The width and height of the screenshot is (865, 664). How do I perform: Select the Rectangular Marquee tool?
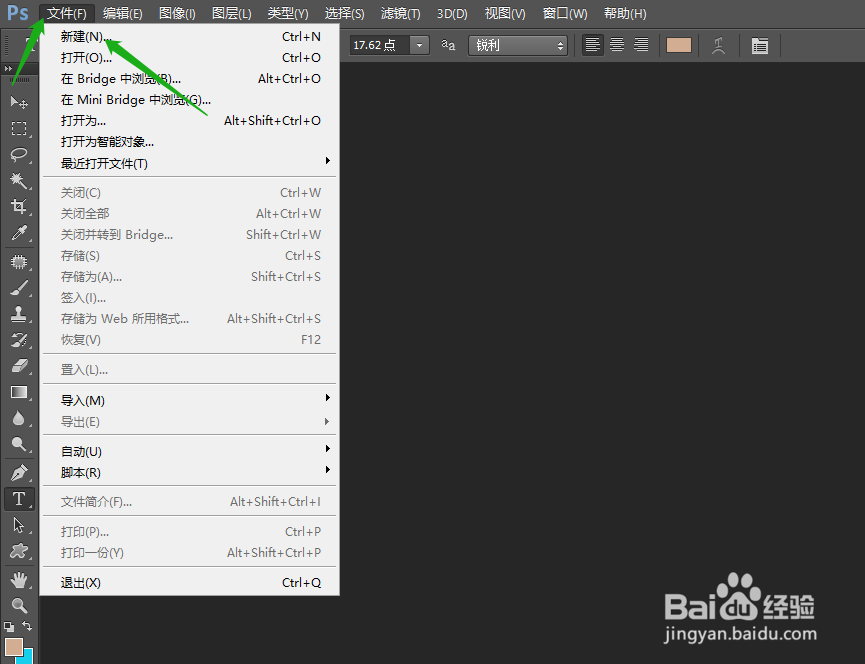tap(19, 128)
